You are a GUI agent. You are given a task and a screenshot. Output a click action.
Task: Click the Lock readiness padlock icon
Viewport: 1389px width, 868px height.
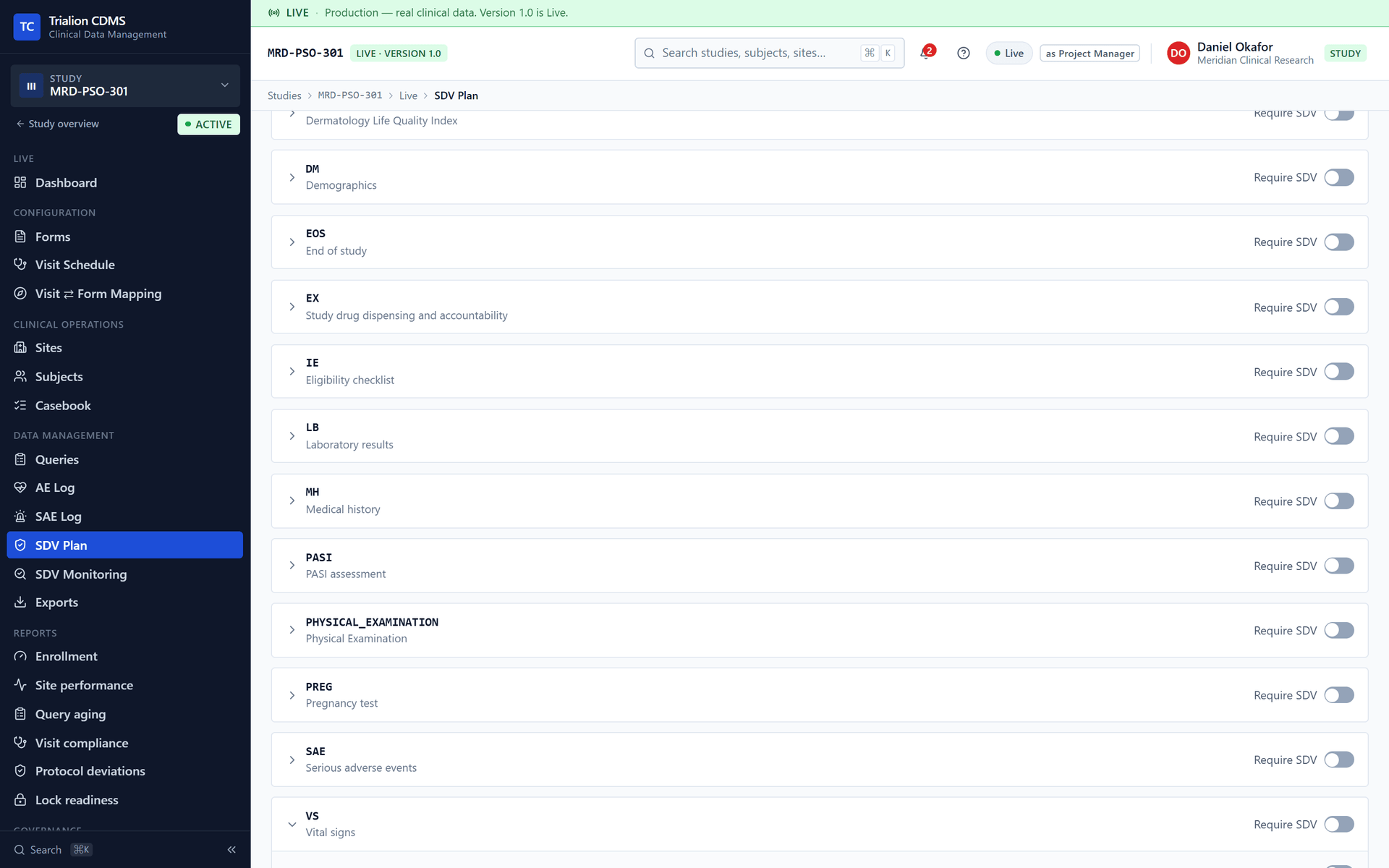pyautogui.click(x=20, y=800)
